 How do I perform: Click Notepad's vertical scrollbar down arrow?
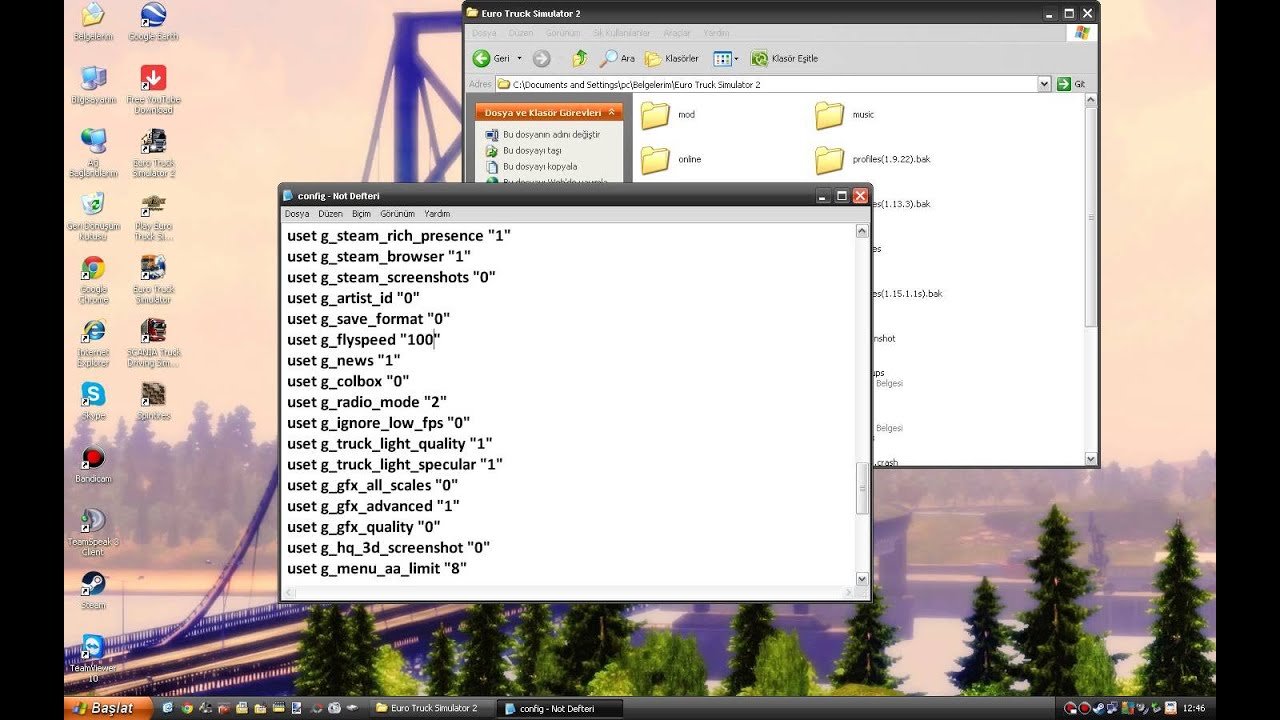(x=862, y=578)
